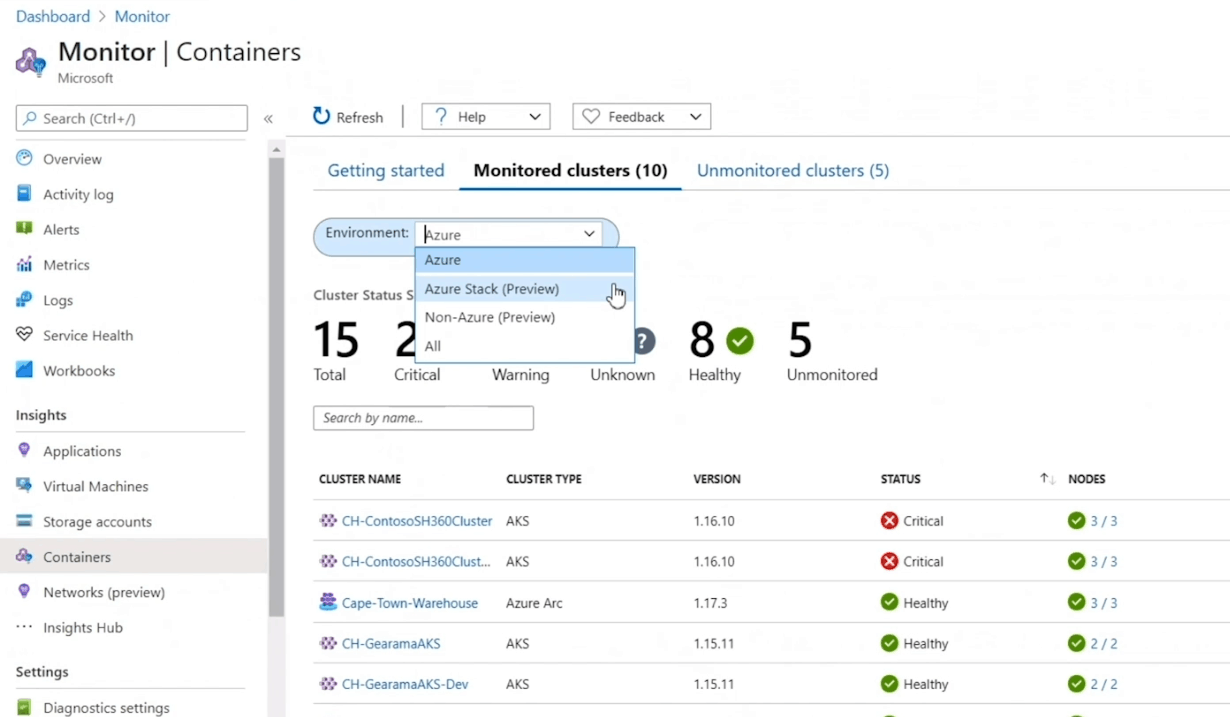
Task: Click the Cape-Town-Warehouse Azure Arc icon
Action: click(328, 602)
